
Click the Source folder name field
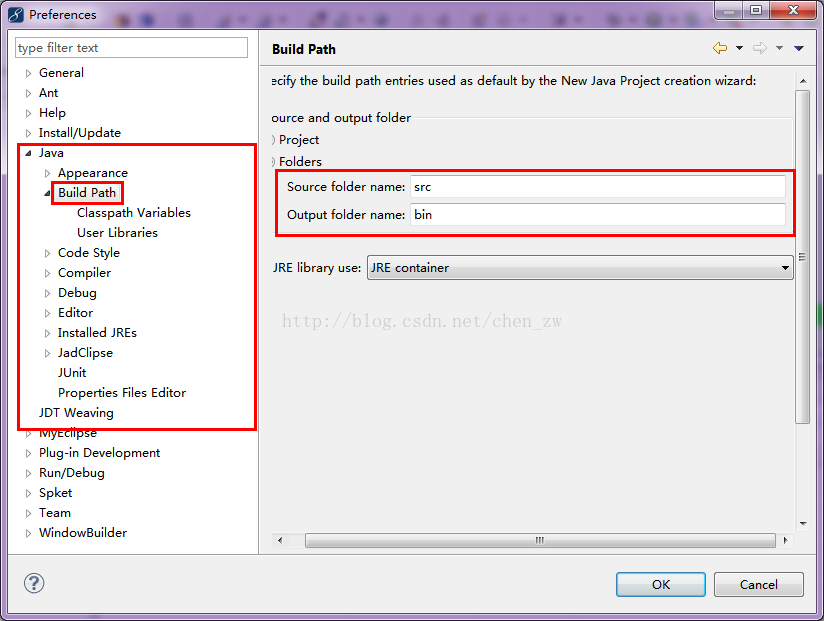(x=598, y=187)
